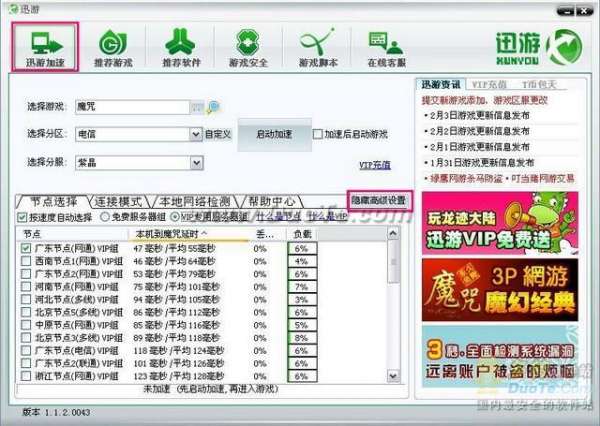Open the 迅游资讯 news tab
600x426 pixels.
pyautogui.click(x=441, y=85)
